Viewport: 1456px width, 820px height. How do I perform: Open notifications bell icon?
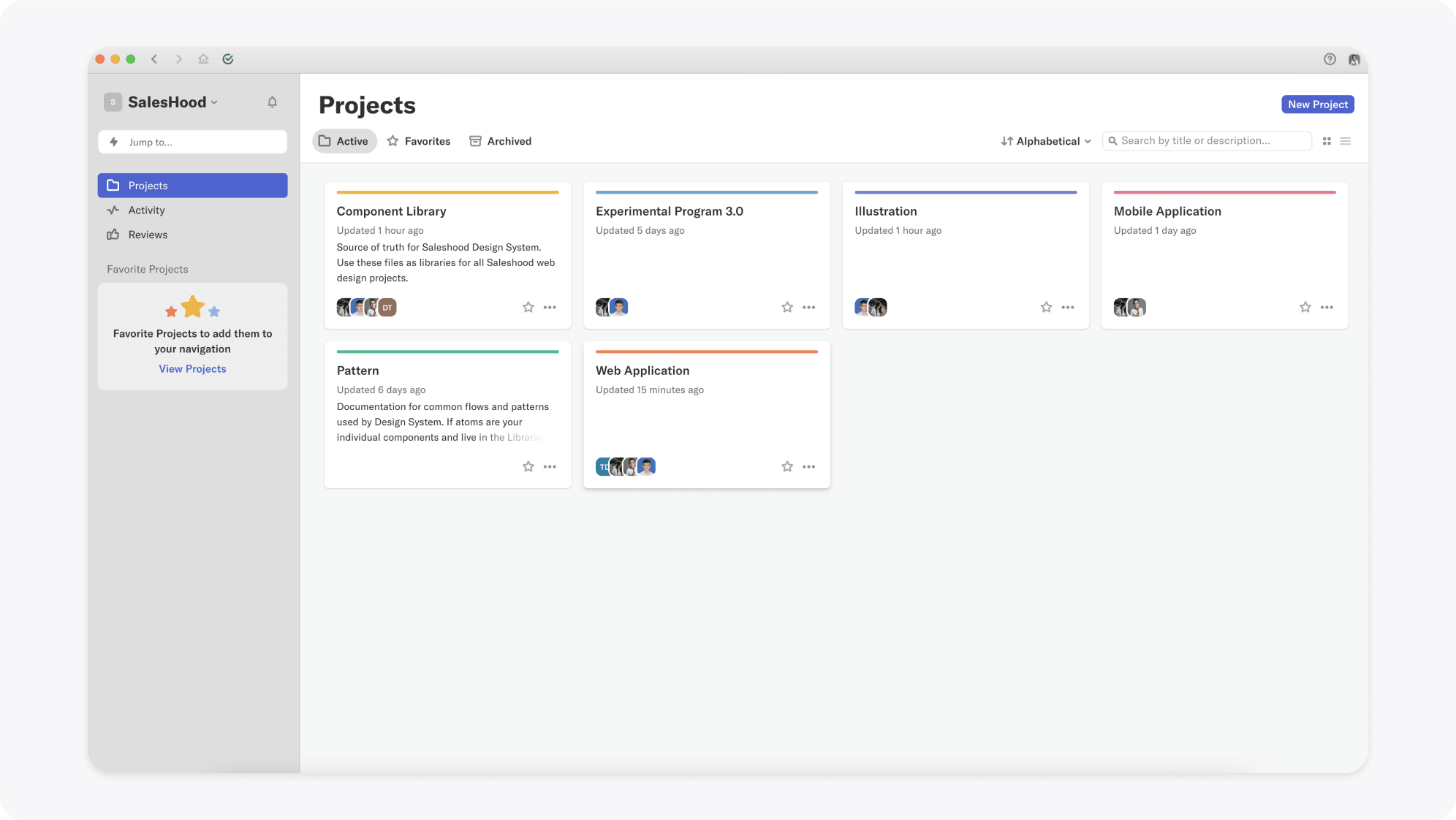click(x=272, y=102)
